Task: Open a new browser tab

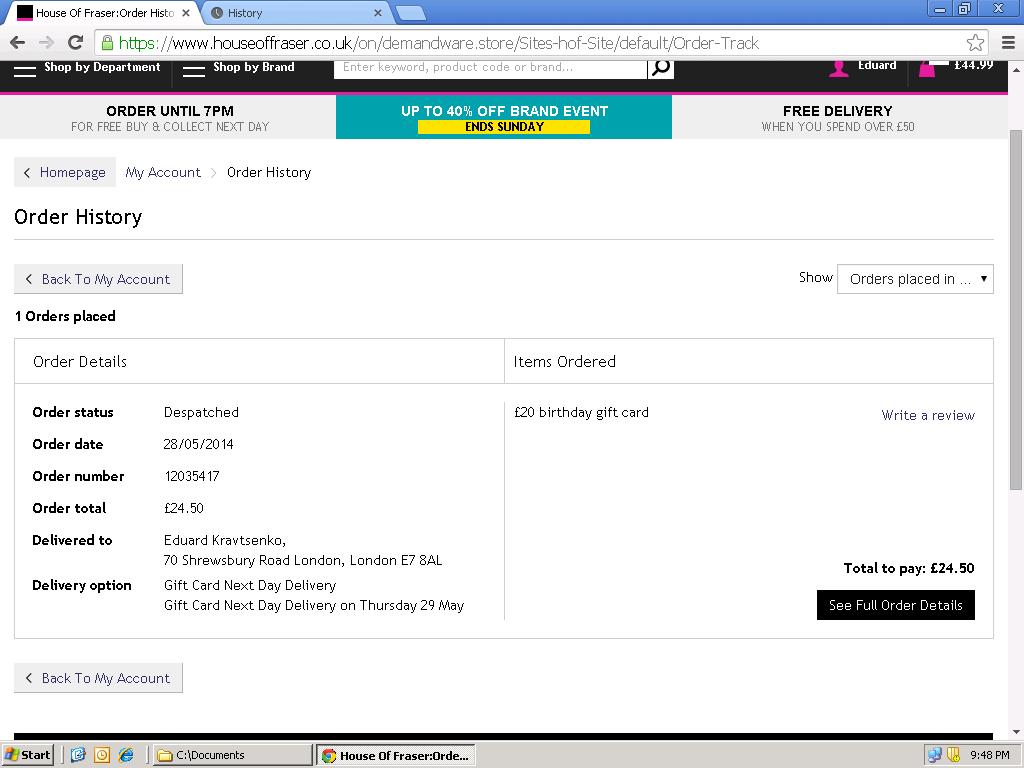Action: point(411,13)
